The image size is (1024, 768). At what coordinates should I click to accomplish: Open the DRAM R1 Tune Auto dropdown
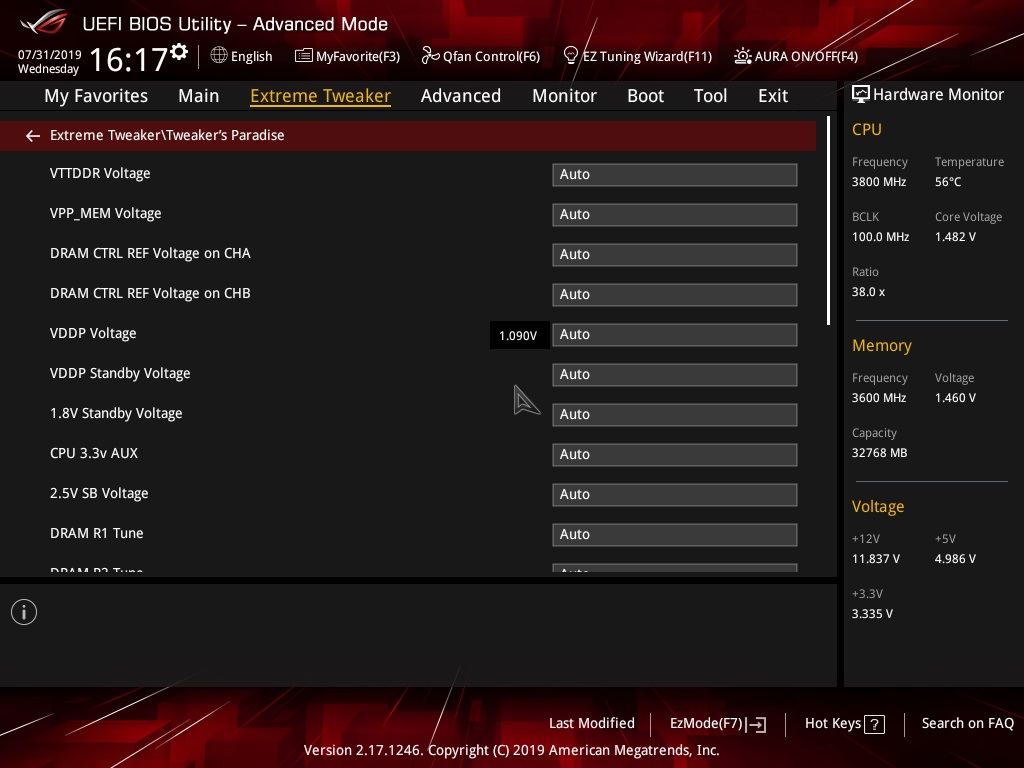(675, 535)
